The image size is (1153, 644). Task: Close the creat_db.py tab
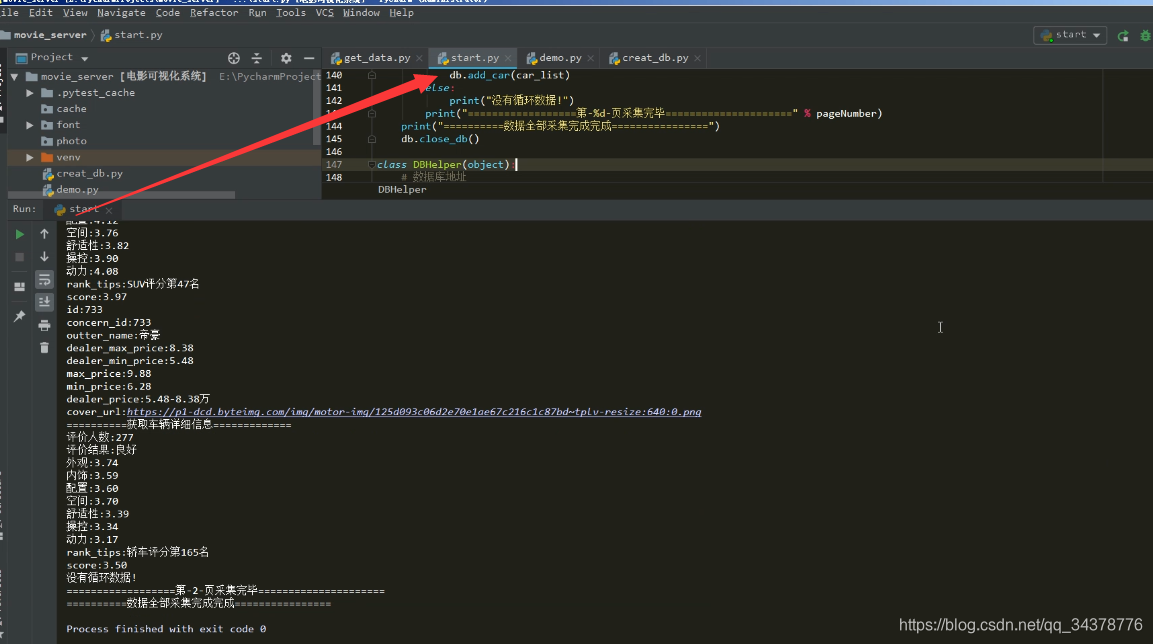tap(697, 59)
